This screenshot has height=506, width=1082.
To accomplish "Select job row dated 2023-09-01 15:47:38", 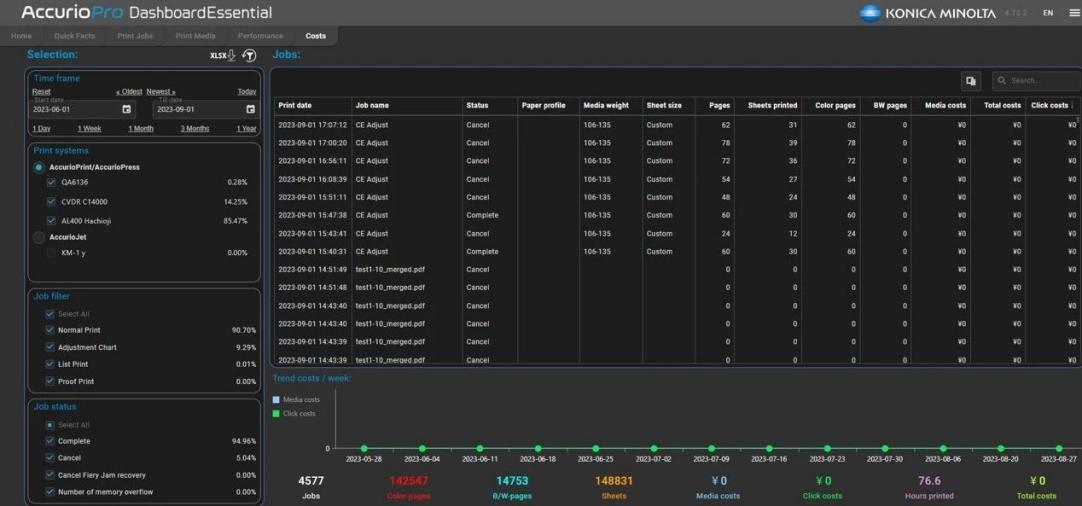I will pyautogui.click(x=675, y=215).
